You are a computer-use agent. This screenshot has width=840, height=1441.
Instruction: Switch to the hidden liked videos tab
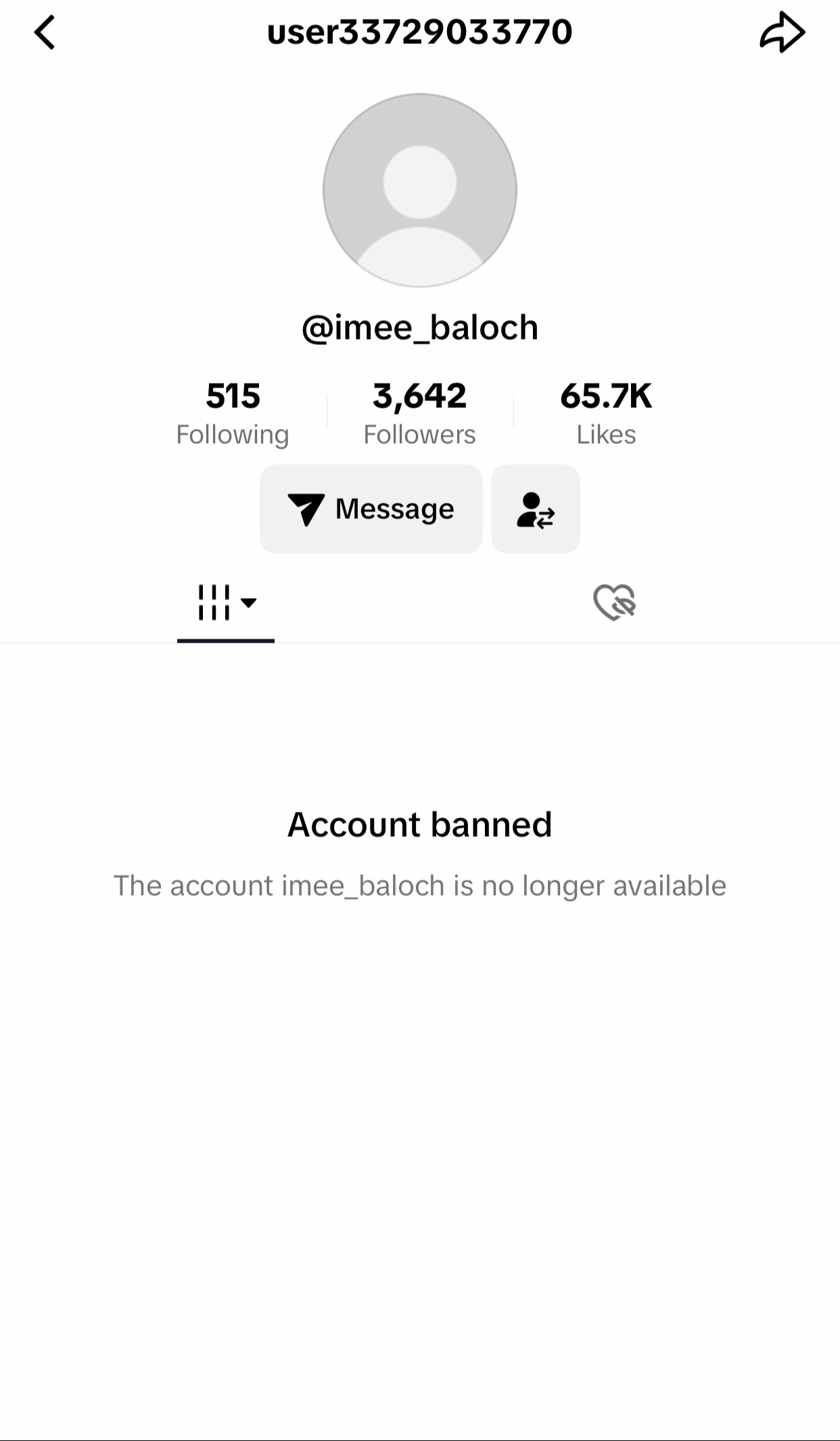[x=614, y=602]
